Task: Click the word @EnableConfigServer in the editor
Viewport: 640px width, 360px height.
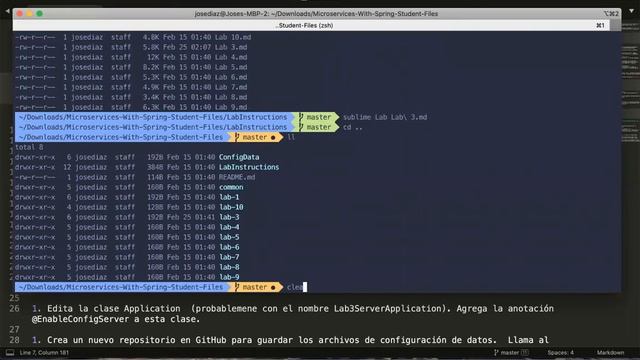Action: tap(80, 319)
